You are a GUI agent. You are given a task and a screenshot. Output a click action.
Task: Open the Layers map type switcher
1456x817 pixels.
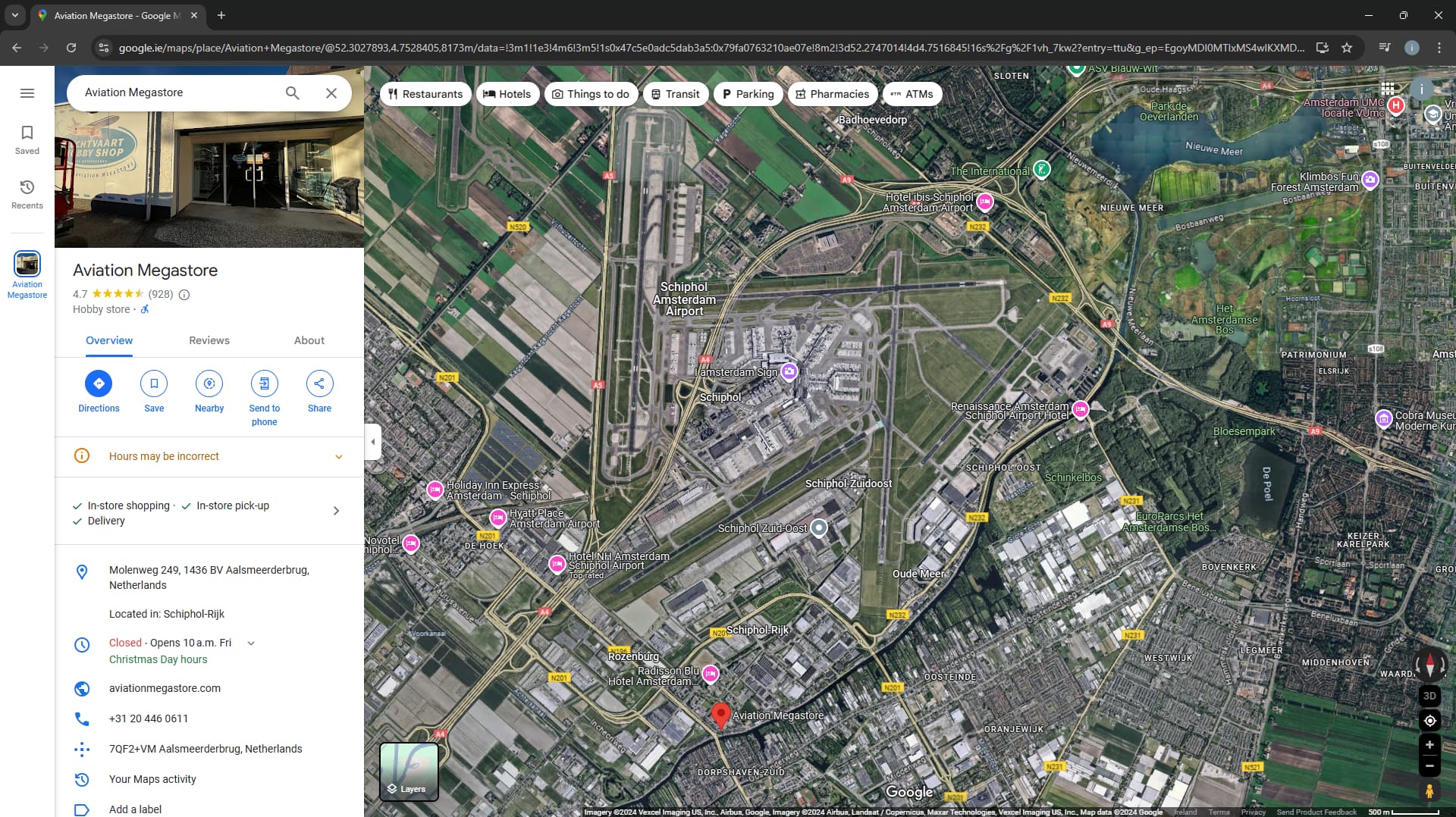tap(409, 772)
